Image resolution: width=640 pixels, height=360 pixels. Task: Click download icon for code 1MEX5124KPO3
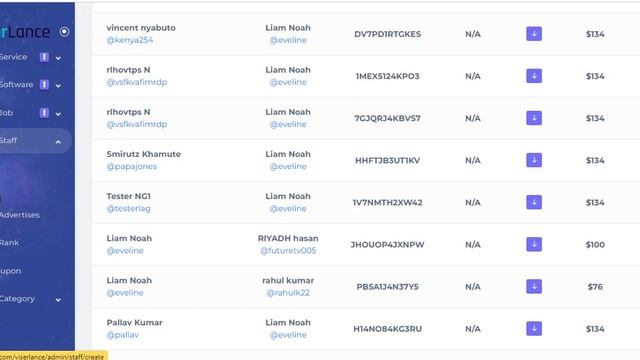534,76
